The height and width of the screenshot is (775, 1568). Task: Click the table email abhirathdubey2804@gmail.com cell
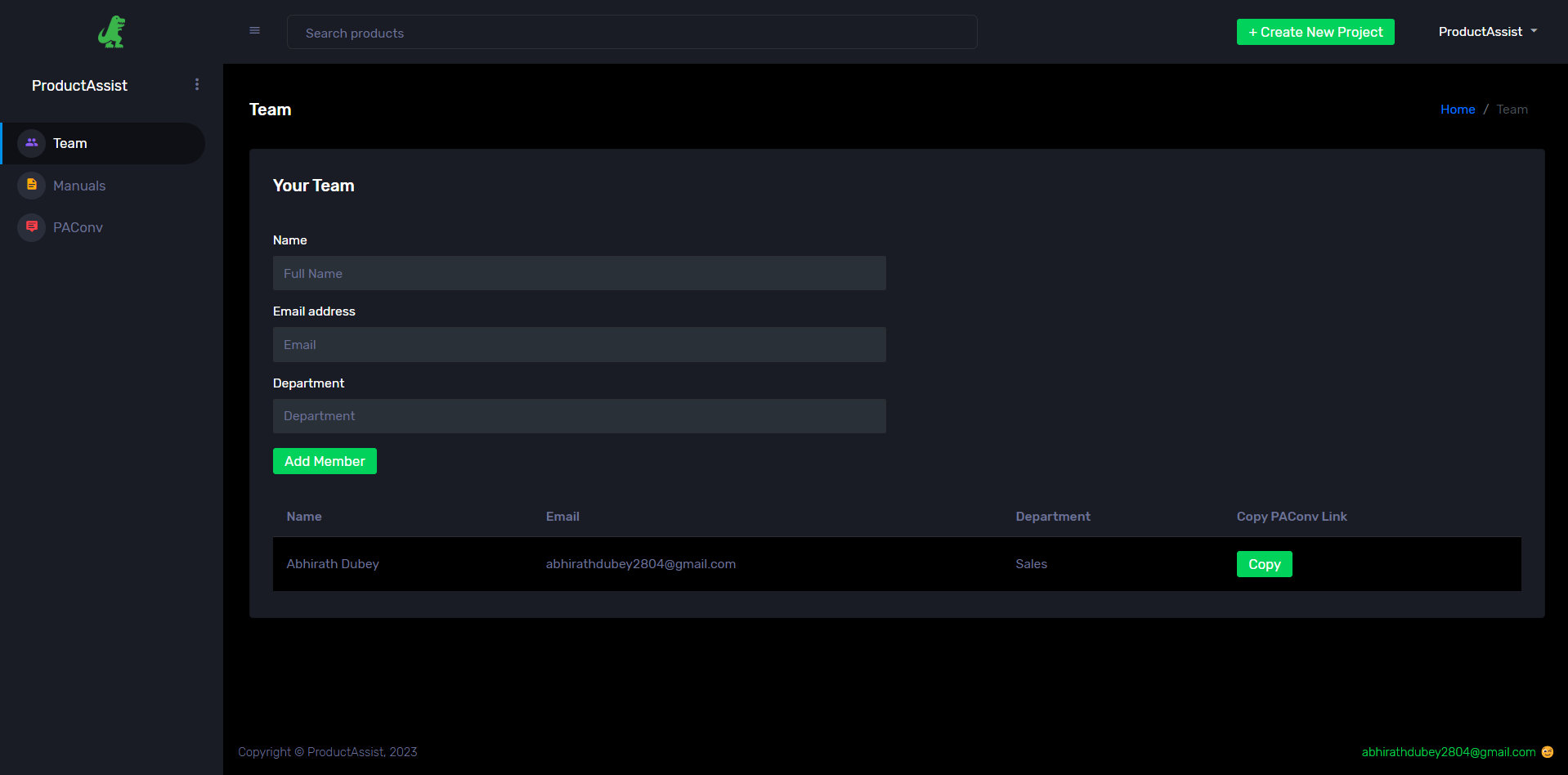641,564
